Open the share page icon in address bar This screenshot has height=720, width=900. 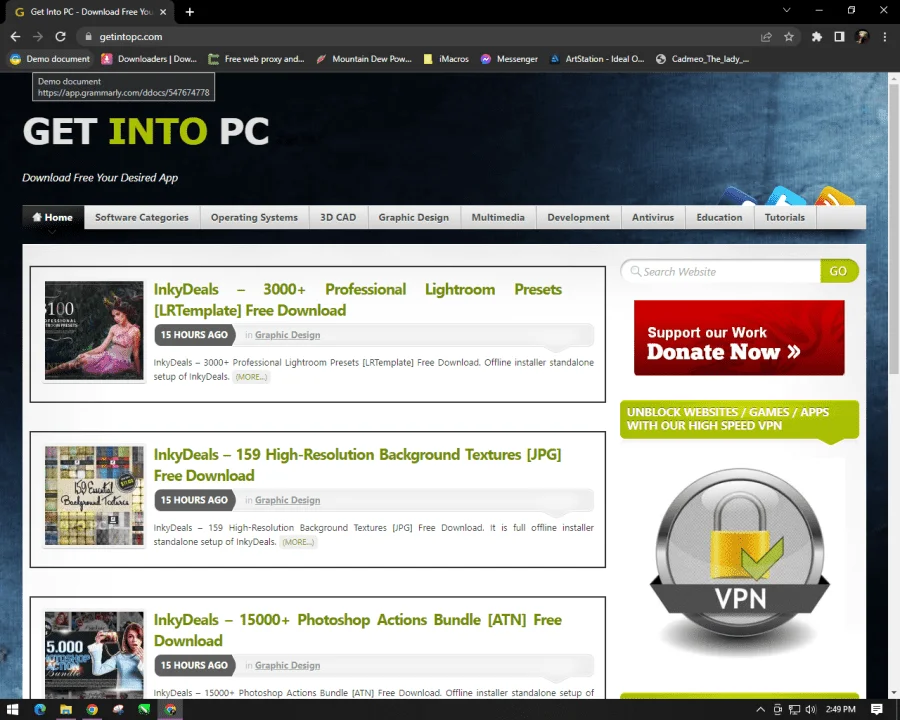766,37
